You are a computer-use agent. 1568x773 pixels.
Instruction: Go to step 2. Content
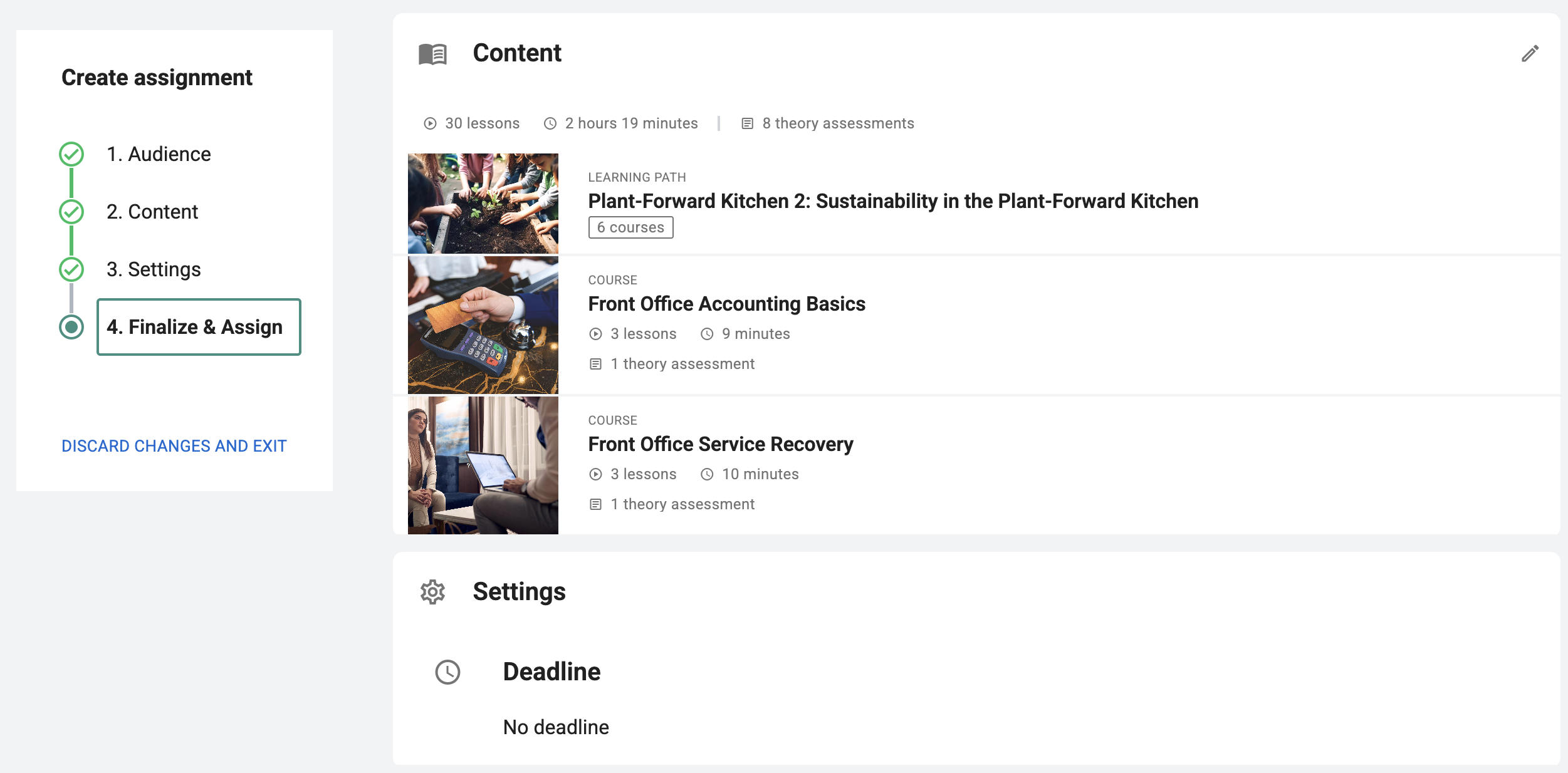pos(152,212)
